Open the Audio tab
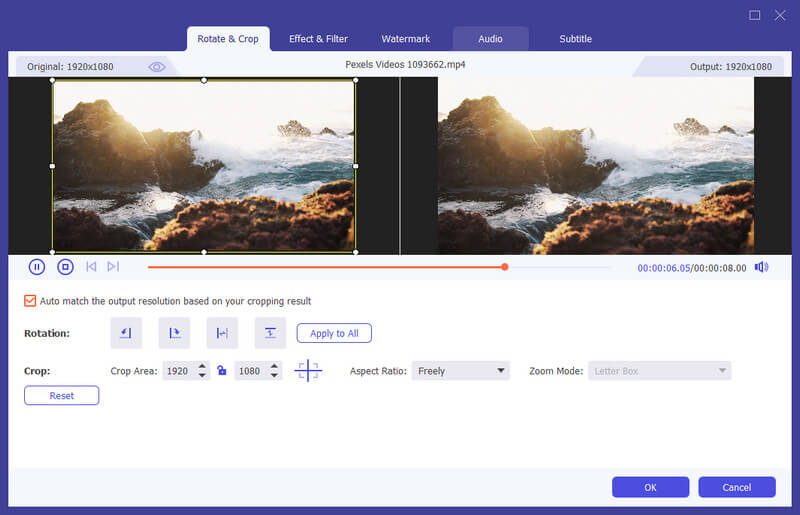This screenshot has height=515, width=800. [x=490, y=39]
